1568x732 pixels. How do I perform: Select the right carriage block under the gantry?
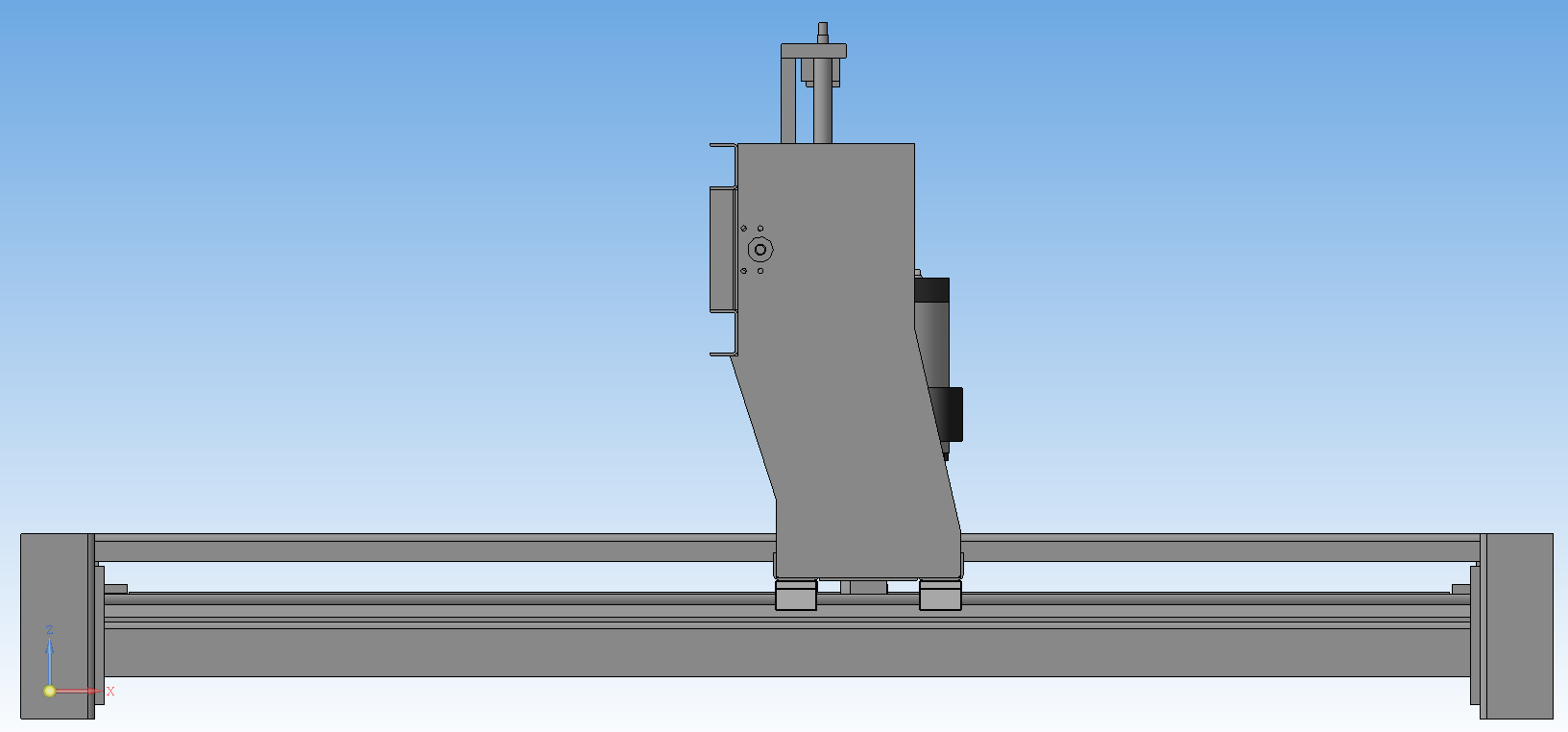(x=940, y=596)
